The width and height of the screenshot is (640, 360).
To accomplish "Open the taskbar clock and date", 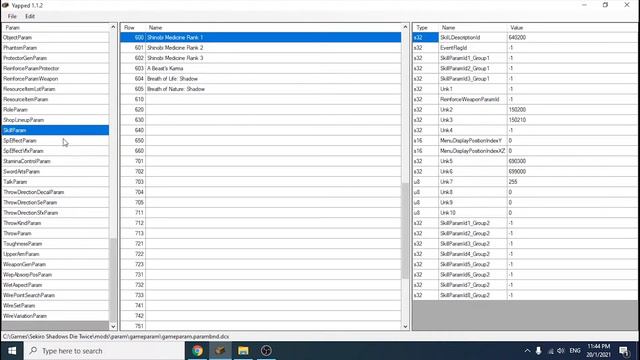I will [x=598, y=351].
